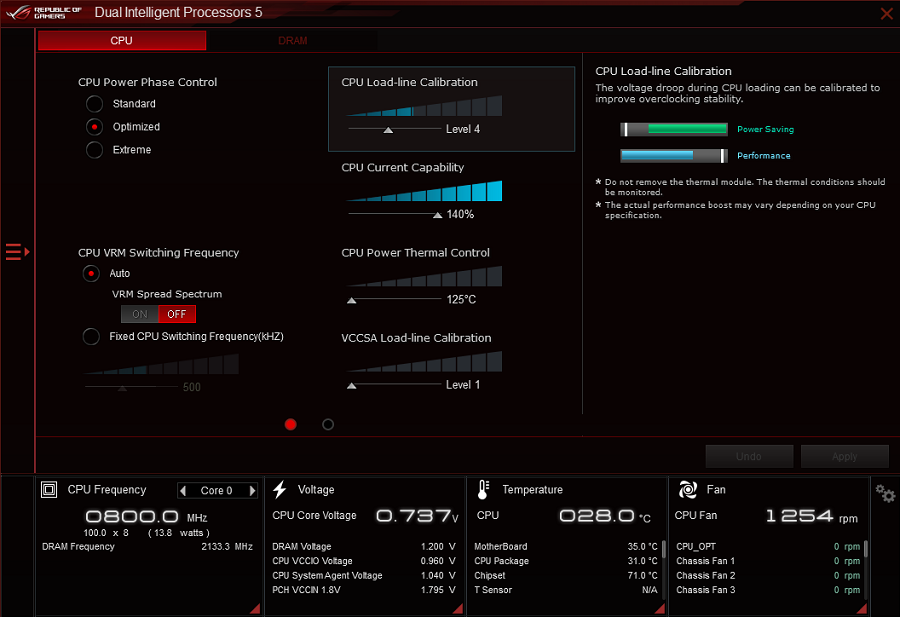Click the Fan panel fan icon
900x617 pixels.
688,490
